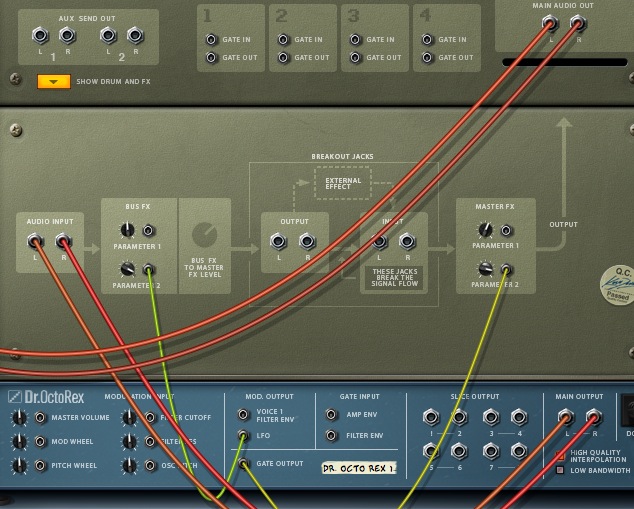The height and width of the screenshot is (509, 634).
Task: Select channel 1 Gate In jack
Action: click(211, 39)
